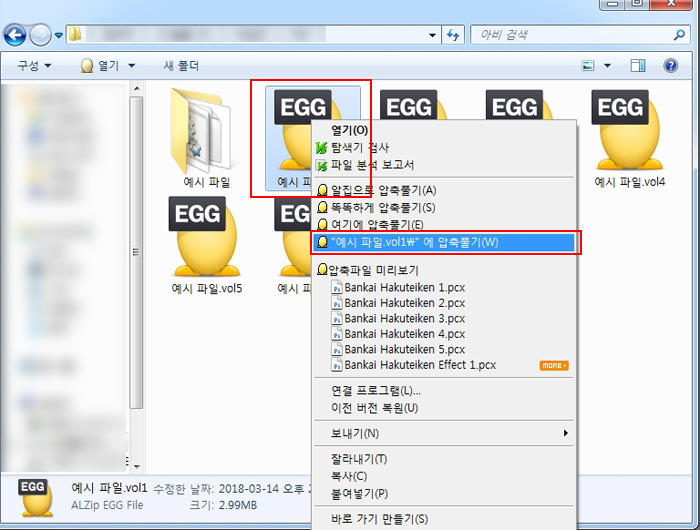
Task: Click the 열기 toolbar button
Action: 99,66
